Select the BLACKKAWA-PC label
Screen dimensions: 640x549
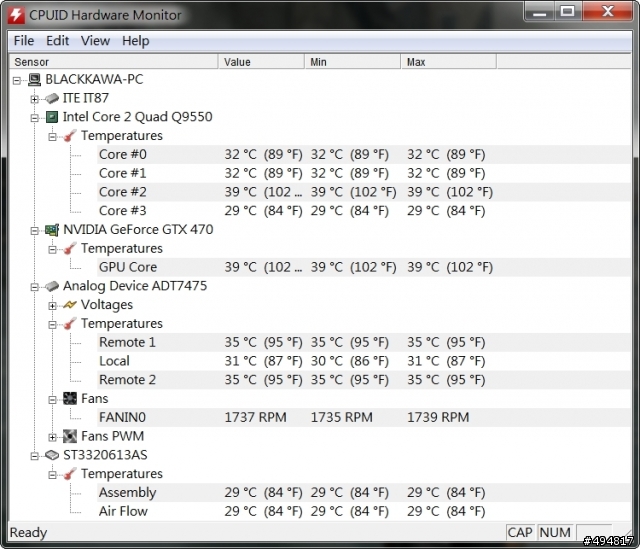point(94,80)
